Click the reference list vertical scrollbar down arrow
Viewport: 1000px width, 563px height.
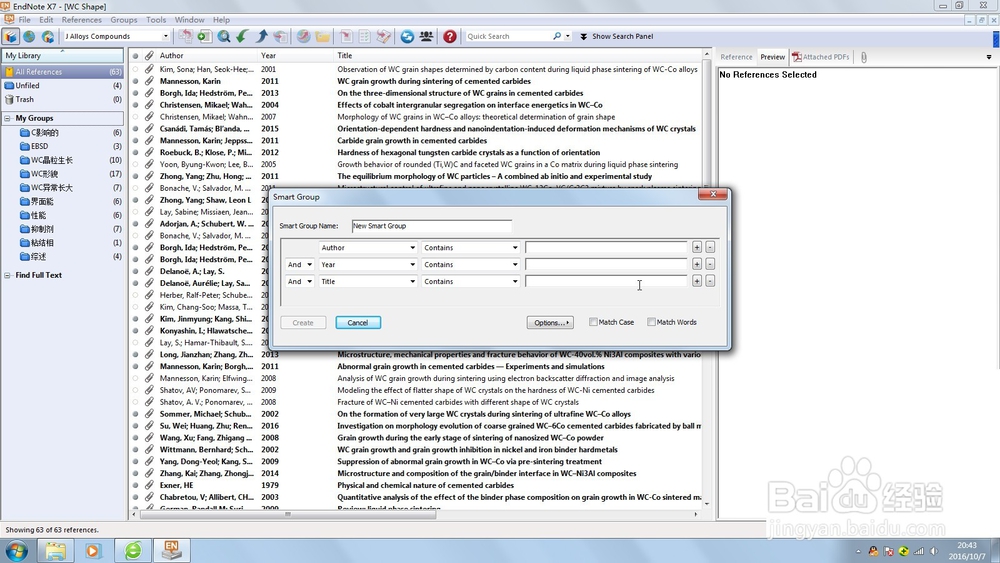(x=706, y=504)
